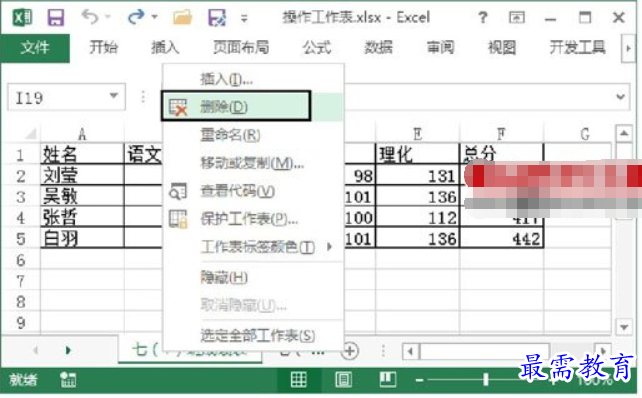Switch to Normal view
The height and width of the screenshot is (398, 642).
298,380
